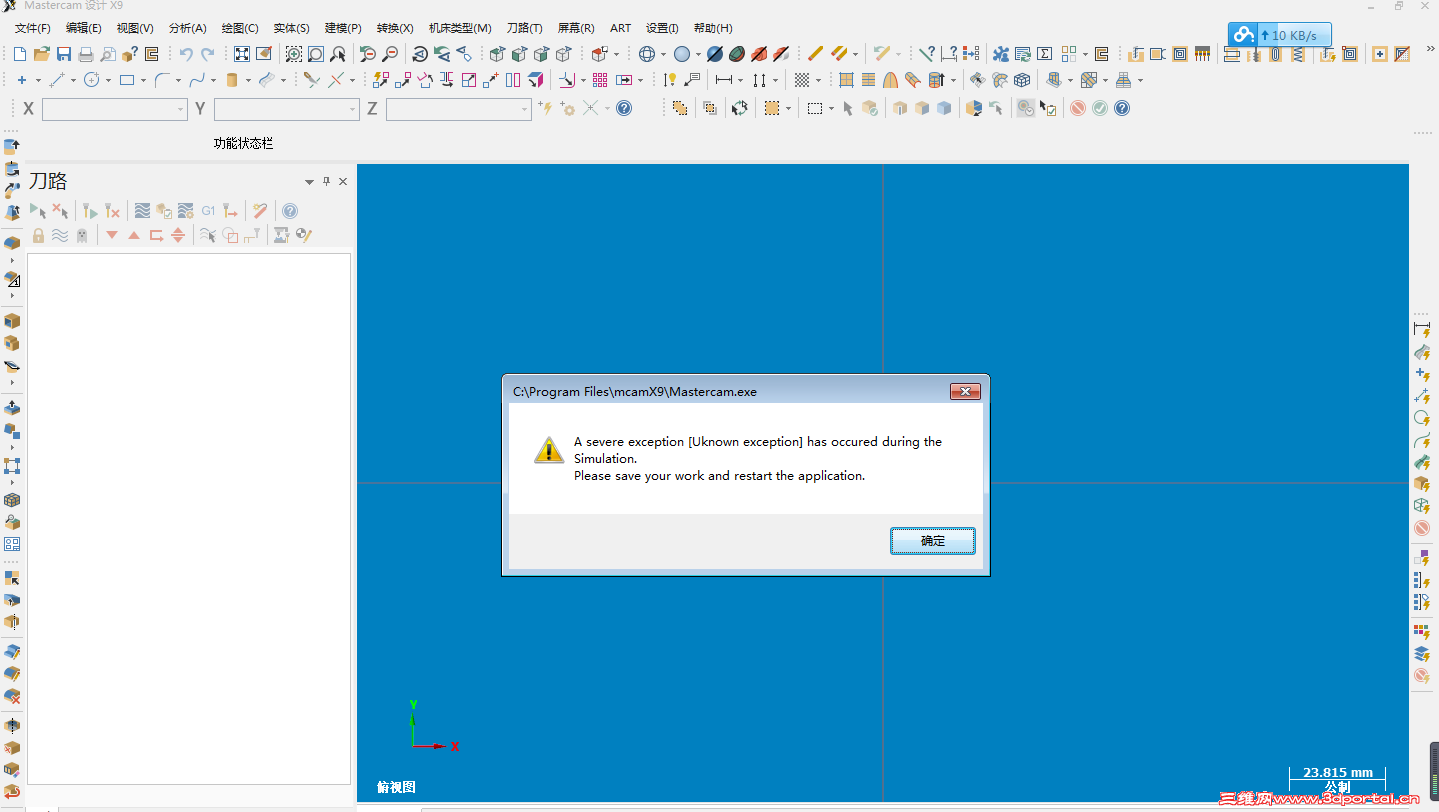Click the Redo arrow icon
The height and width of the screenshot is (812, 1439).
(x=208, y=54)
